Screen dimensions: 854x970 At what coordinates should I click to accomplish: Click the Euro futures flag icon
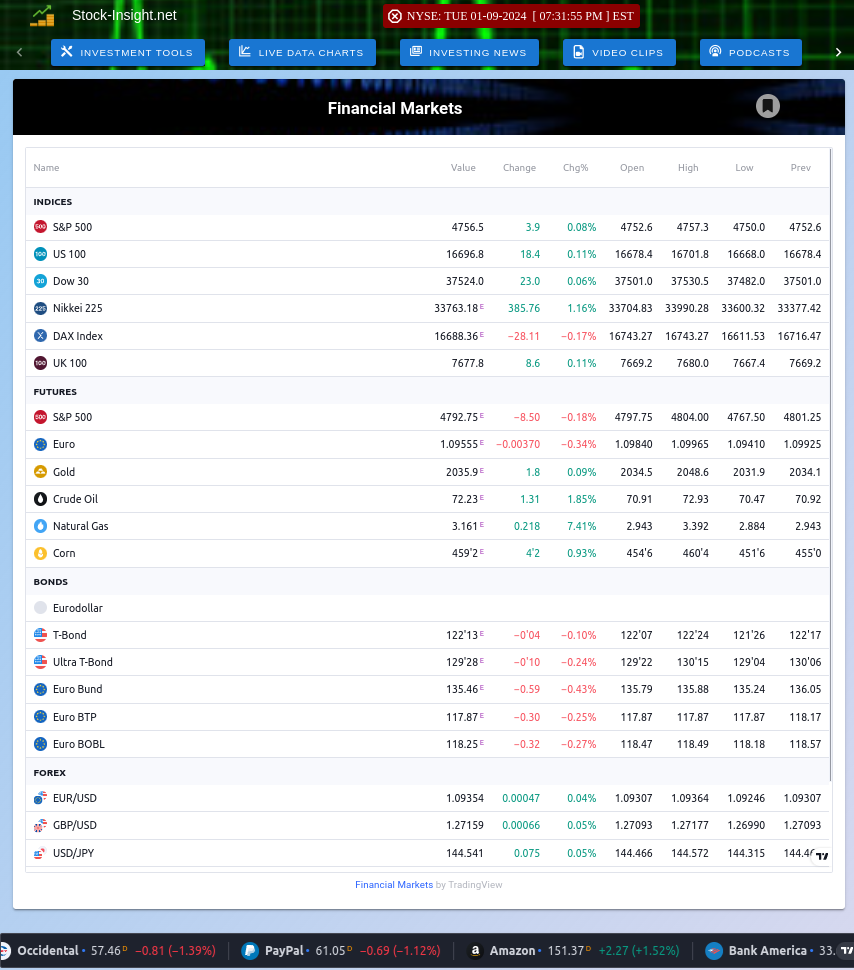(x=40, y=444)
